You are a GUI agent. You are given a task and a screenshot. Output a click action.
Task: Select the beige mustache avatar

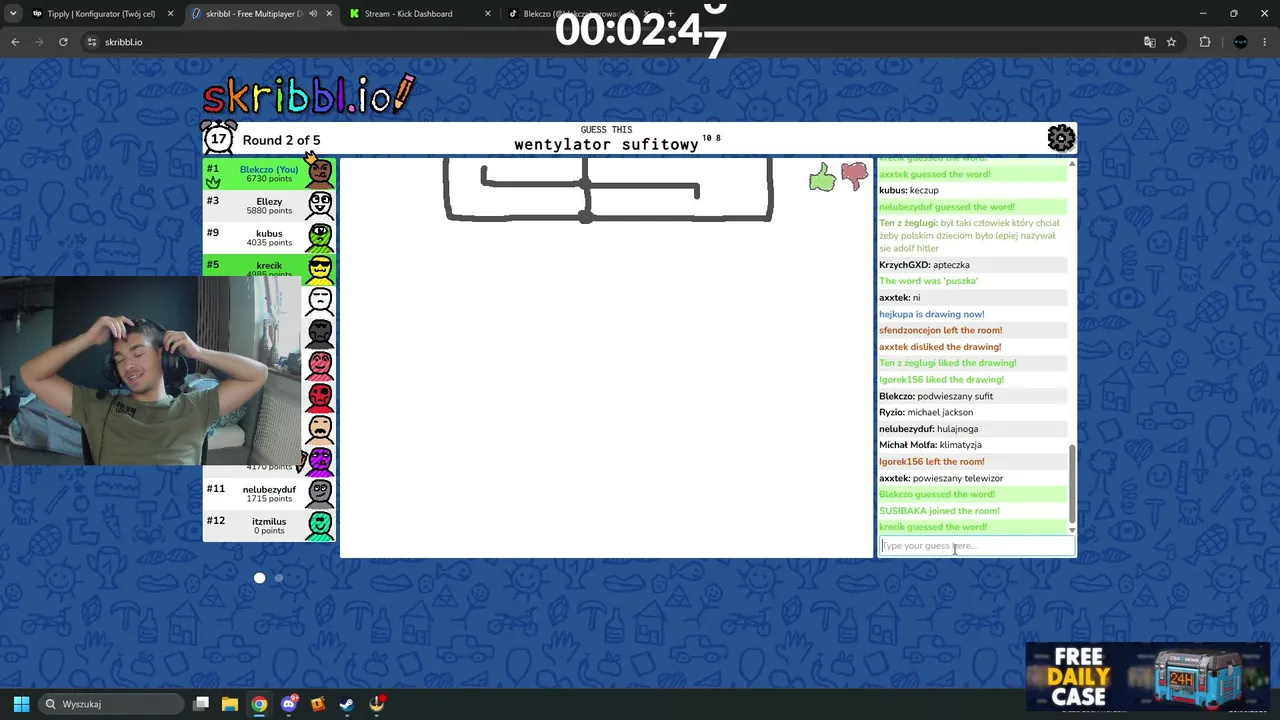coord(320,429)
